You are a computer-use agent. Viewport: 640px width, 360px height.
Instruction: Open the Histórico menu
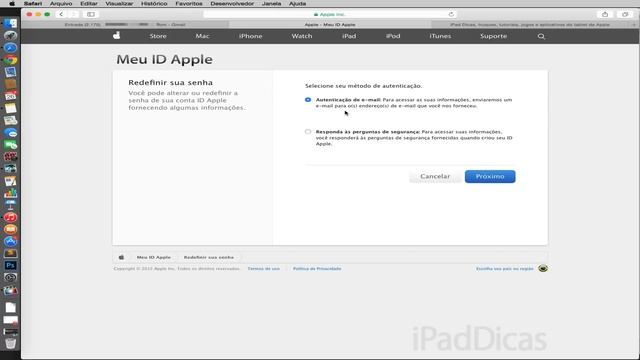154,3
